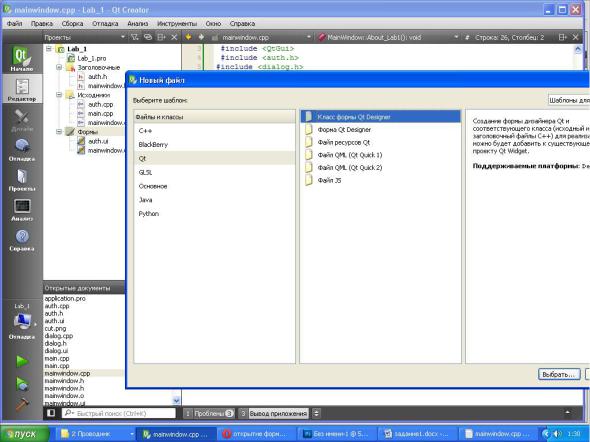The image size is (590, 442).
Task: Open dialog.cpp in open documents list
Action: click(x=59, y=336)
